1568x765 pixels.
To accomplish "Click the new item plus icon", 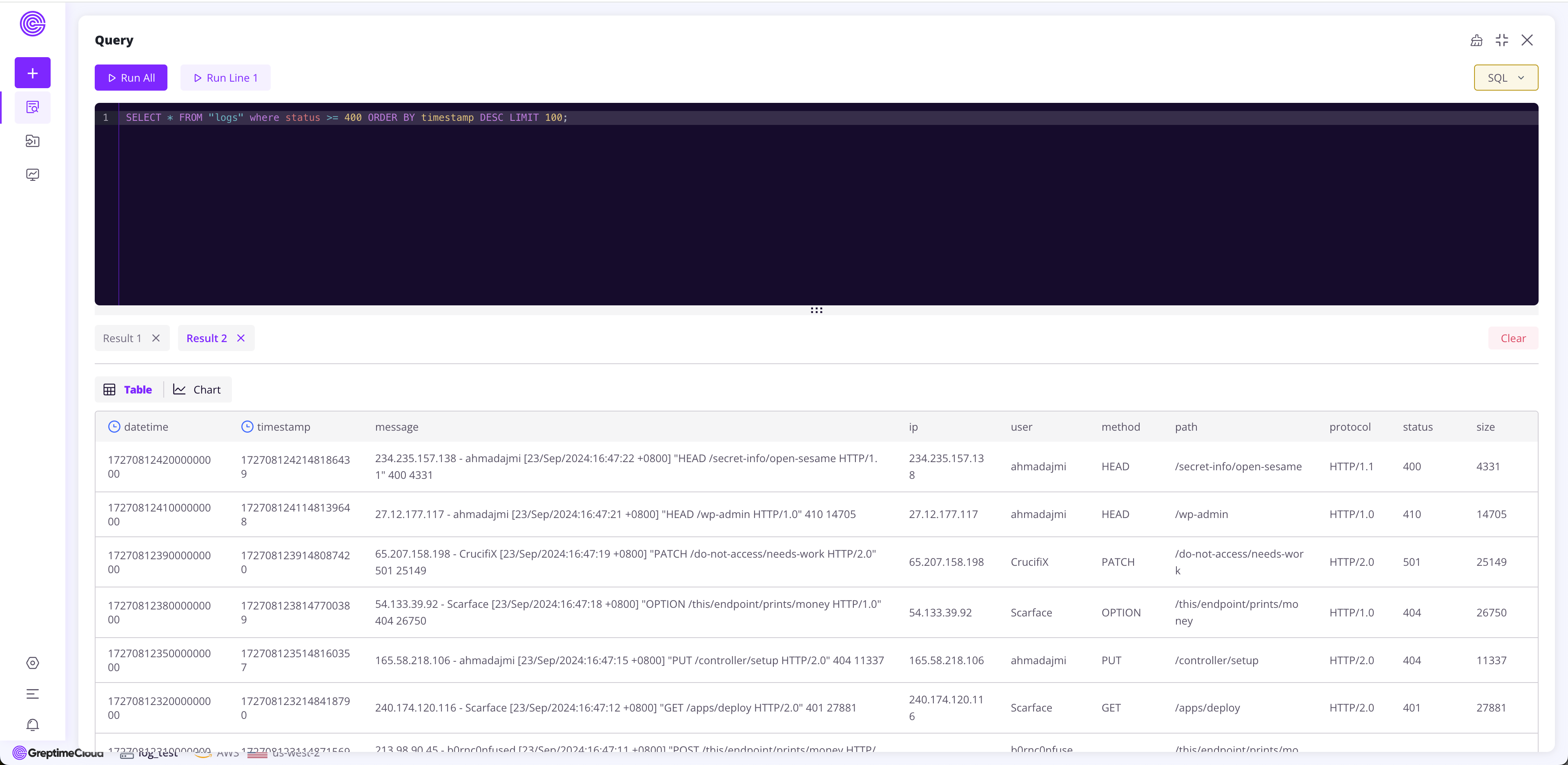I will coord(32,72).
